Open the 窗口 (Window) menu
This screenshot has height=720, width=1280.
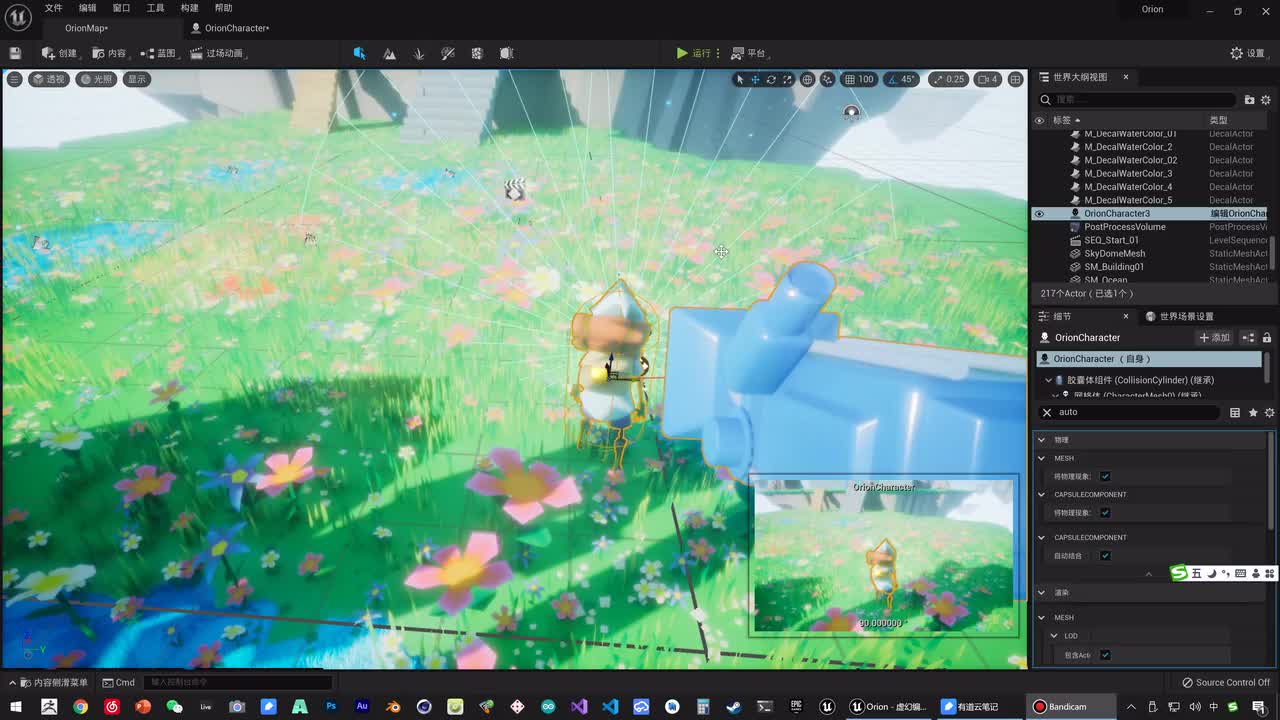[x=121, y=8]
